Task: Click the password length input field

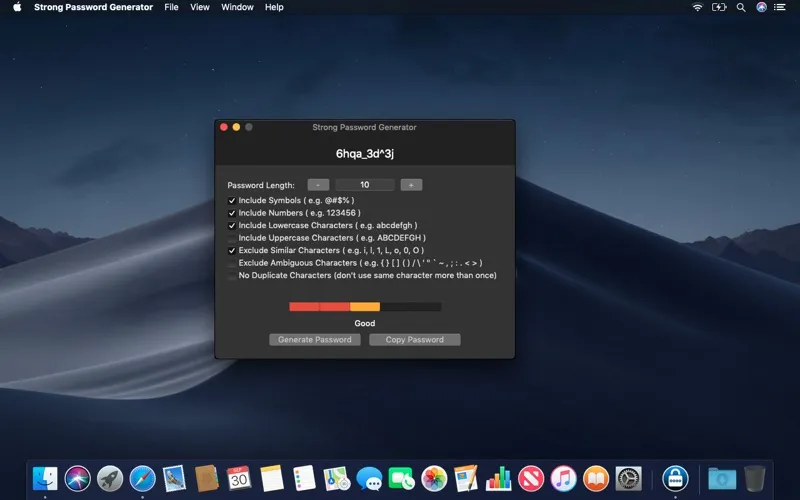Action: pos(365,185)
